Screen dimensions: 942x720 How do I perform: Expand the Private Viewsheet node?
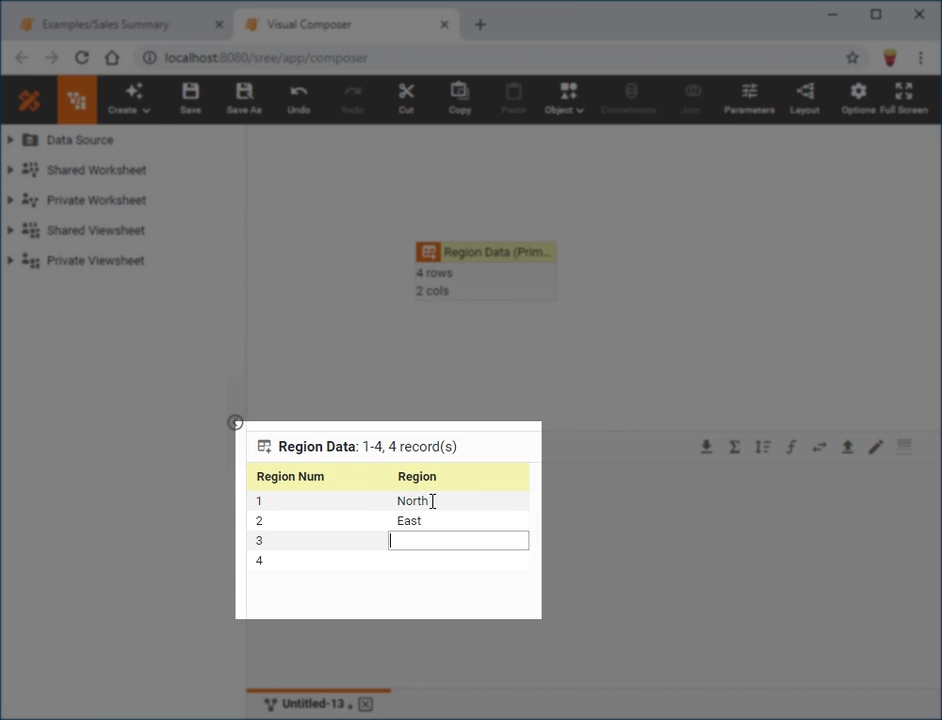pos(10,260)
